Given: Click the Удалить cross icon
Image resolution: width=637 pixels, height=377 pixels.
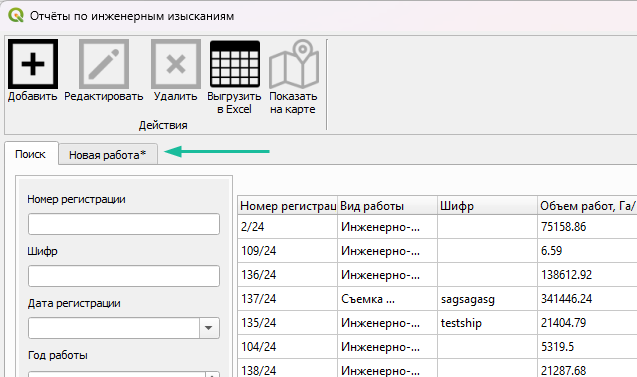Looking at the screenshot, I should (176, 64).
